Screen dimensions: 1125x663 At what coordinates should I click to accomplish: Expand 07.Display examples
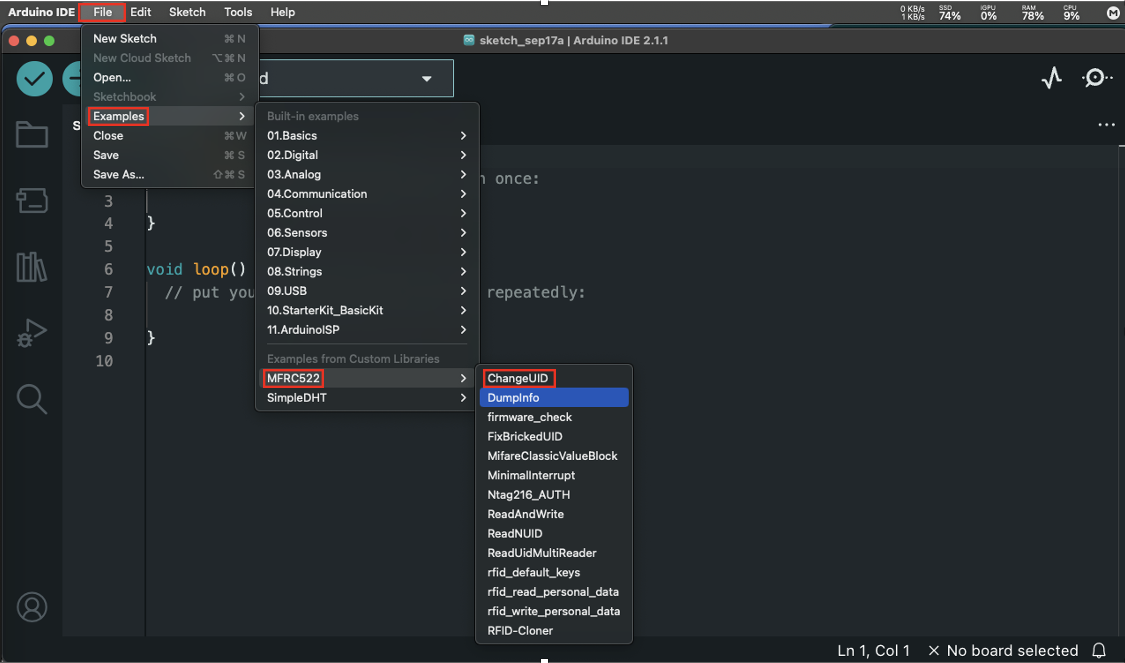click(x=367, y=252)
